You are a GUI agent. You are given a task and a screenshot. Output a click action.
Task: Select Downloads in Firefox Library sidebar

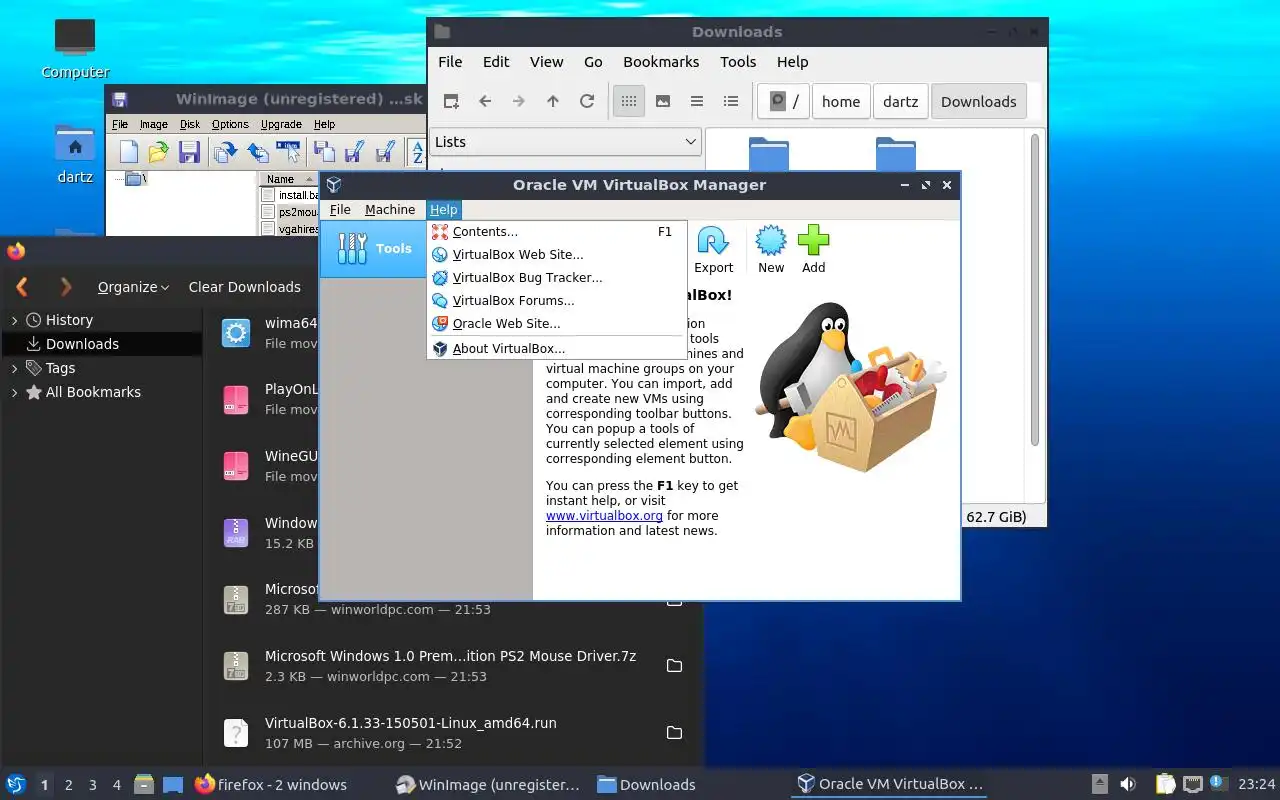click(x=101, y=344)
